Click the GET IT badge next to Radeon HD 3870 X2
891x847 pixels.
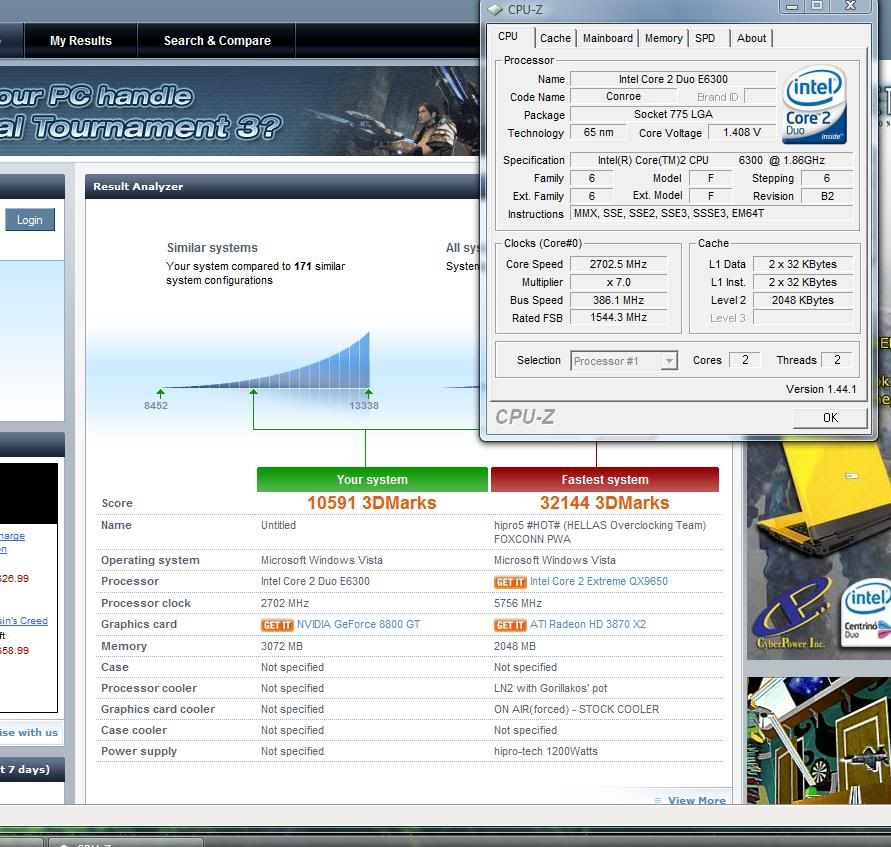[x=510, y=625]
